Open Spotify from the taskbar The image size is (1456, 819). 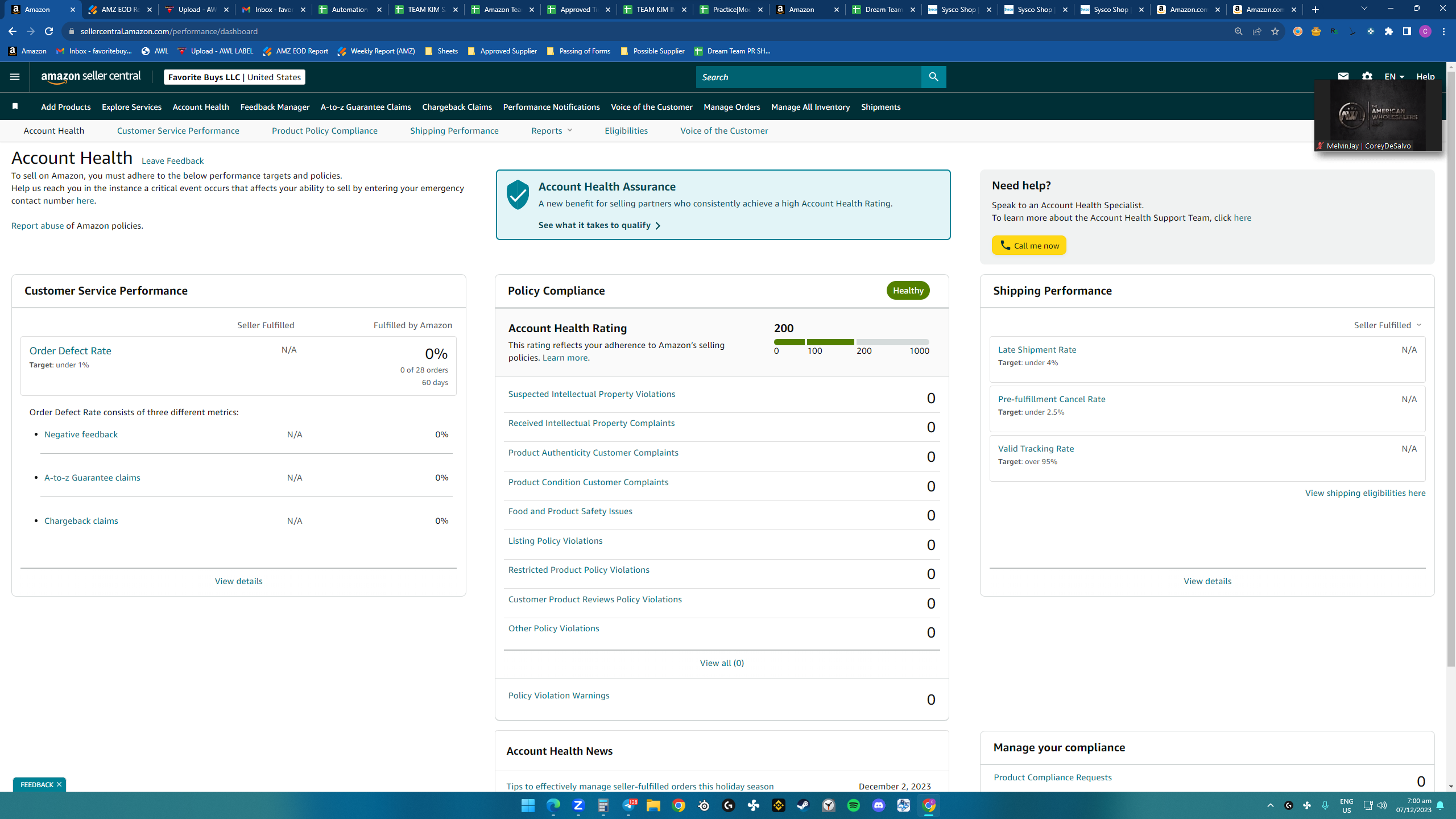click(x=854, y=805)
